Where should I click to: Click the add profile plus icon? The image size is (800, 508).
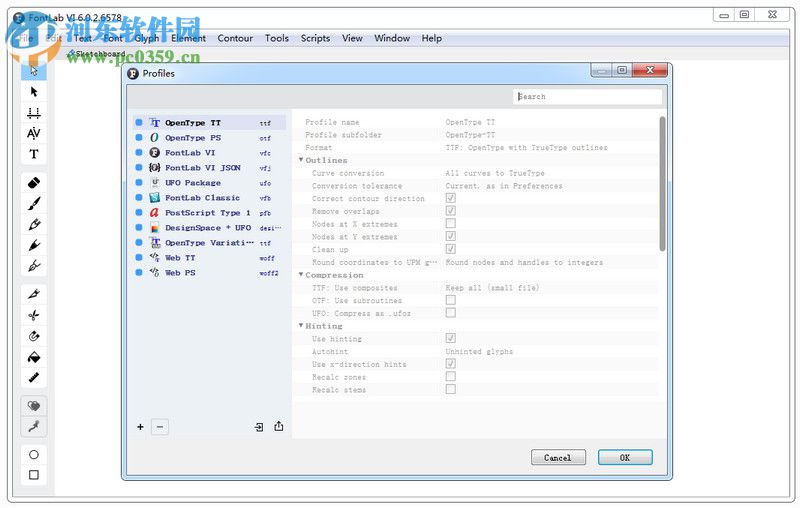coord(140,427)
